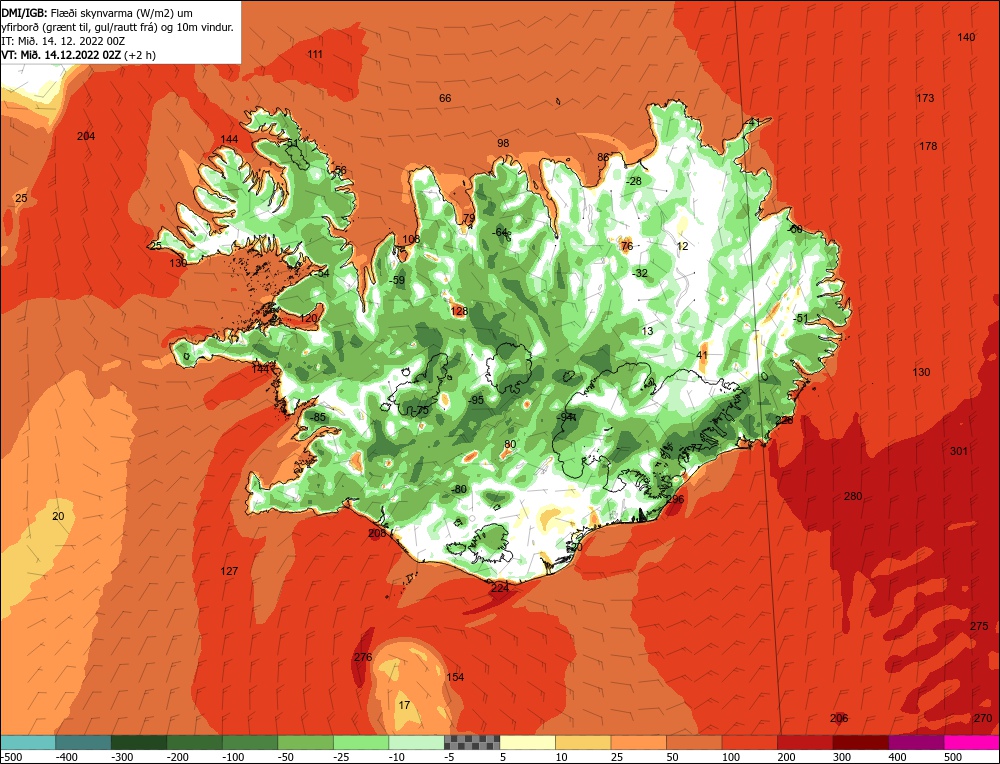Click the '500' legend scale label
This screenshot has height=764, width=1000.
[x=952, y=758]
